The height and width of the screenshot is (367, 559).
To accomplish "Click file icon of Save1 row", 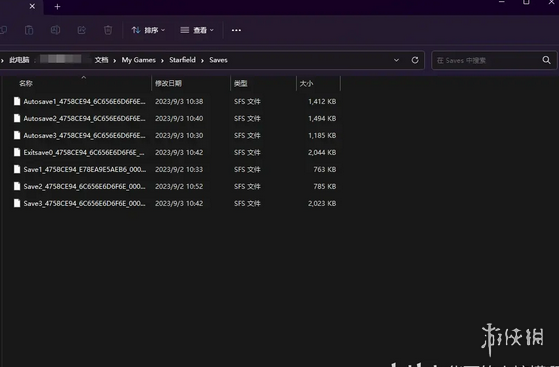I will 17,169.
